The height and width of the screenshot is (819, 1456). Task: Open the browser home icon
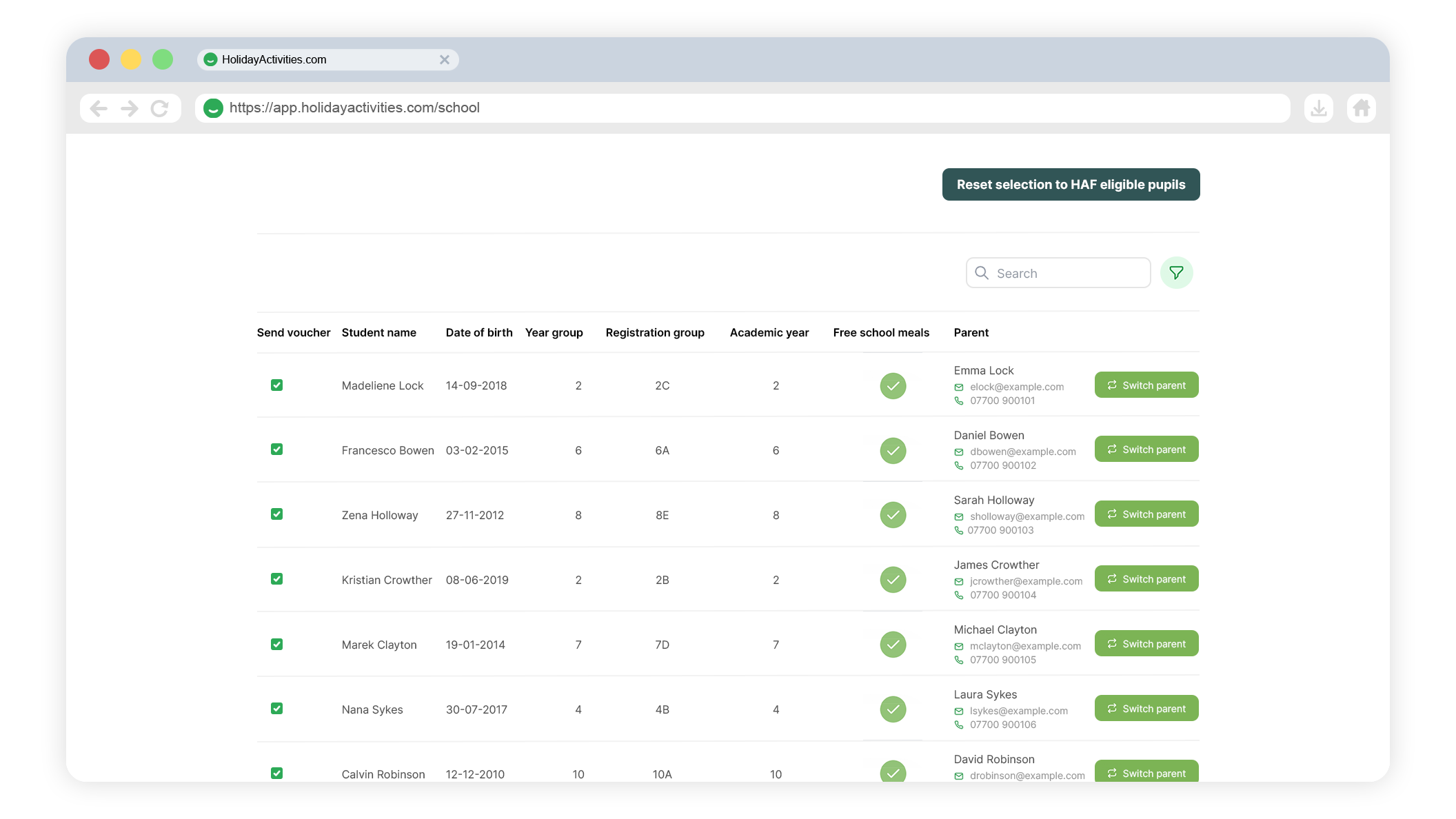coord(1361,108)
